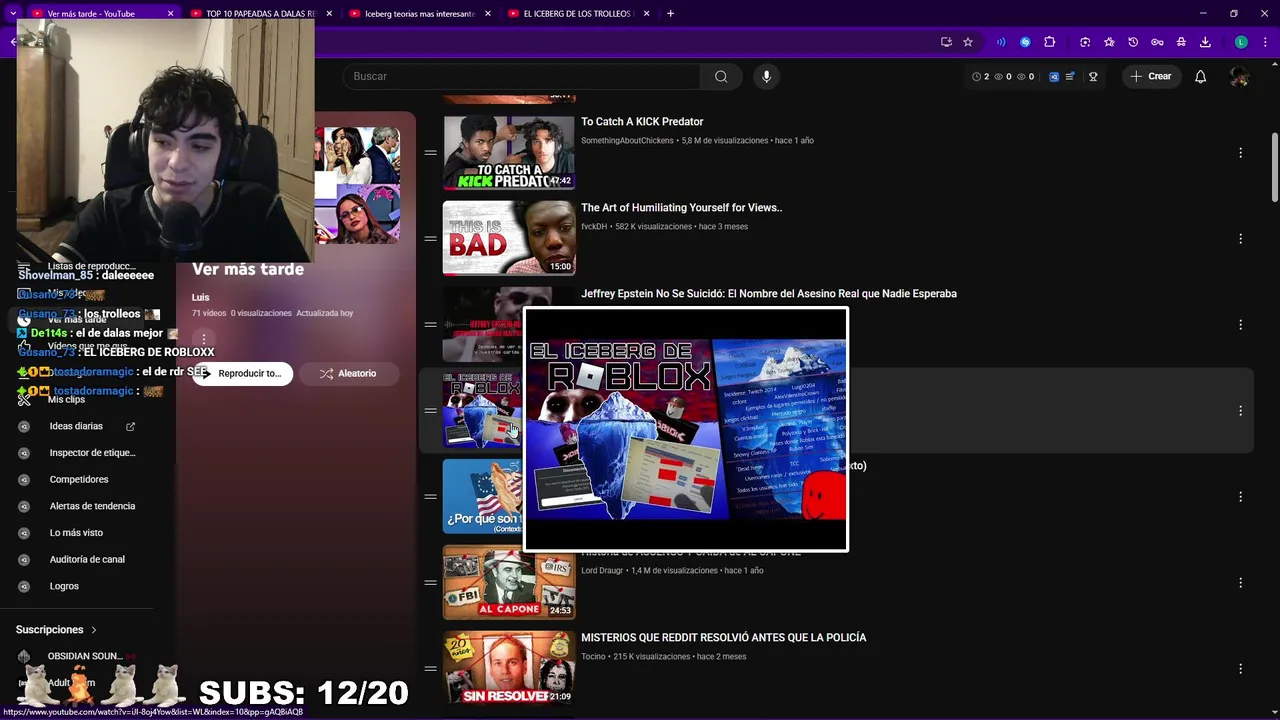Click the search magnifier button
The height and width of the screenshot is (720, 1280).
pos(721,76)
